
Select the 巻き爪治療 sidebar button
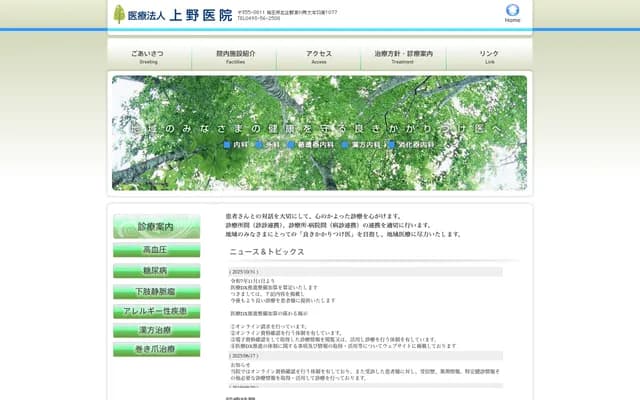coord(156,350)
